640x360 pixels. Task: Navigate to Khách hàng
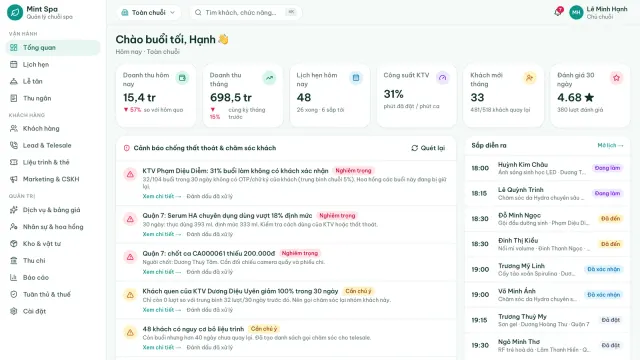click(53, 129)
